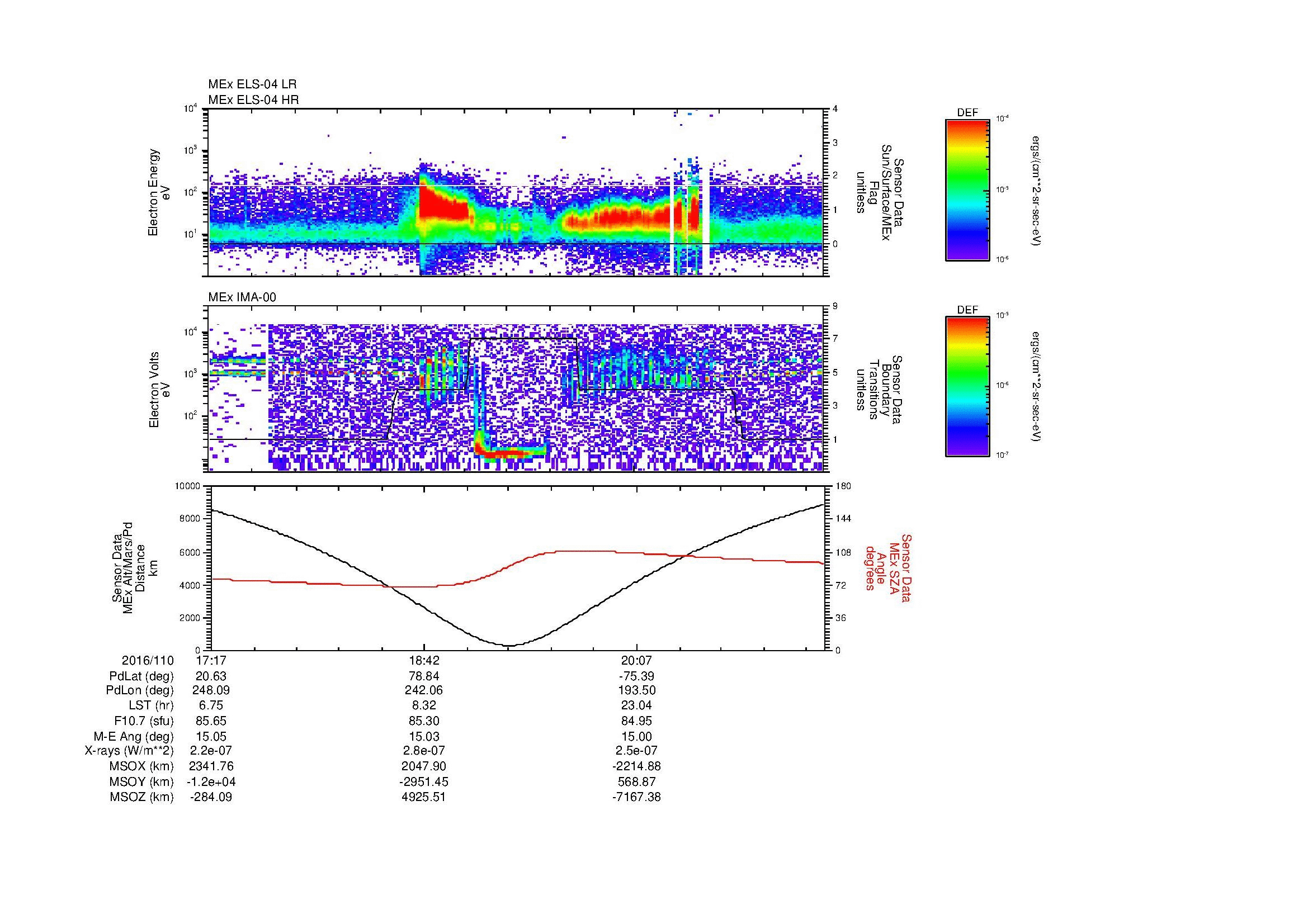Viewport: 1308px width, 924px height.
Task: Select the 'MSOY (km)' row label
Action: 141,781
